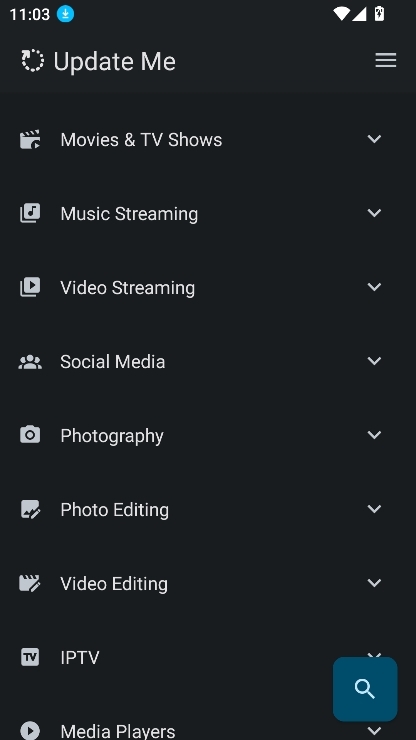Tap the Update Me title text

tap(115, 61)
